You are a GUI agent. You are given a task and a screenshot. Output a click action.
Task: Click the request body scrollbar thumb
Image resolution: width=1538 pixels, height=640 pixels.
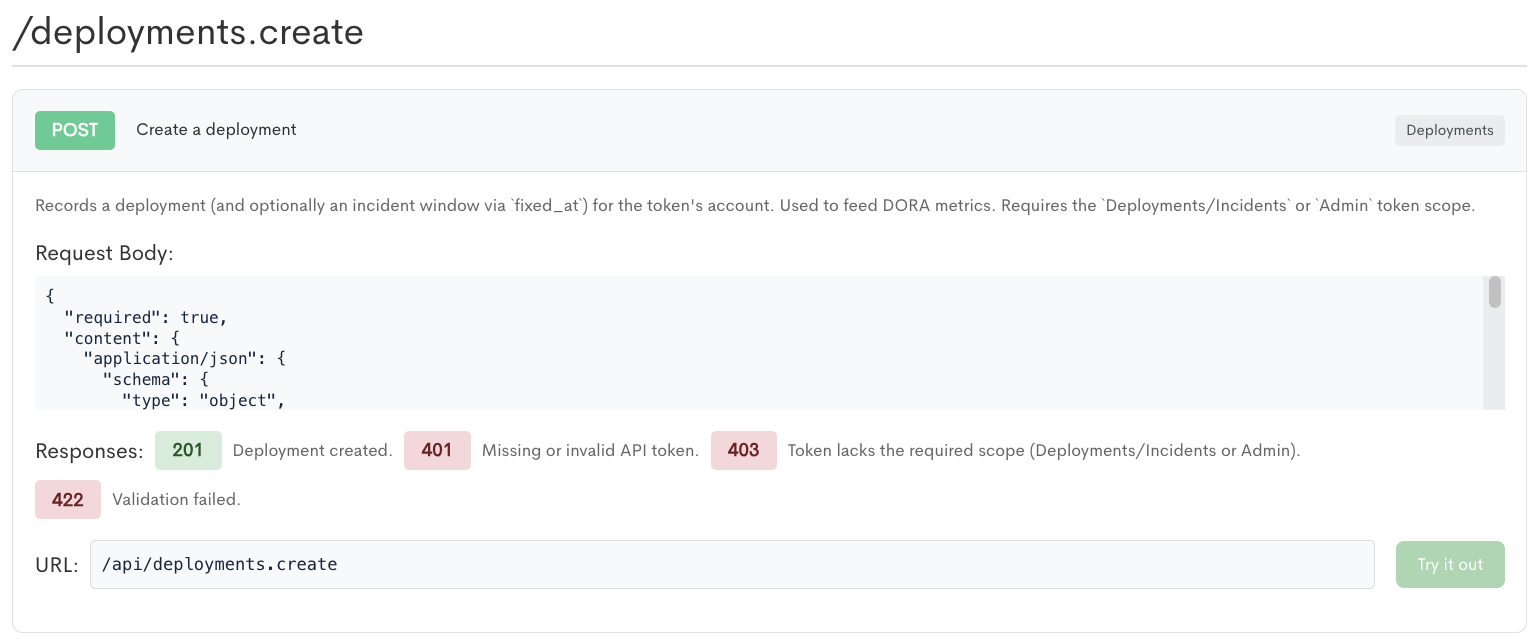(1495, 292)
